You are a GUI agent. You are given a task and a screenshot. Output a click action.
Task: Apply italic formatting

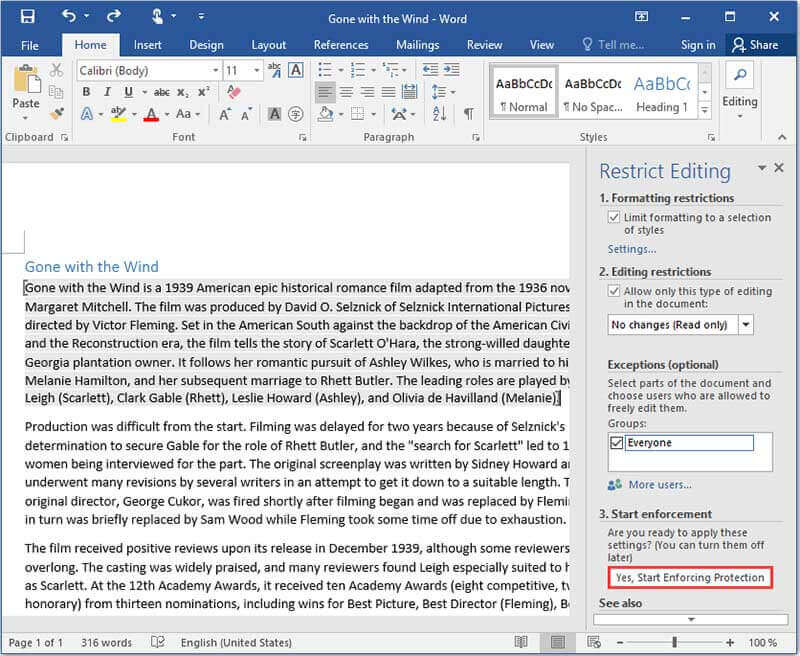coord(107,92)
